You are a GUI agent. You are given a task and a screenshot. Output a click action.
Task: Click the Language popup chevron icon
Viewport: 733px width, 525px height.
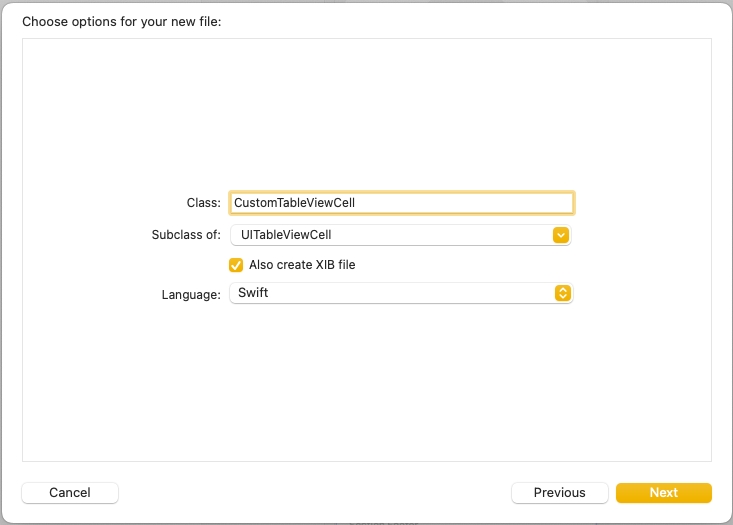pyautogui.click(x=563, y=293)
